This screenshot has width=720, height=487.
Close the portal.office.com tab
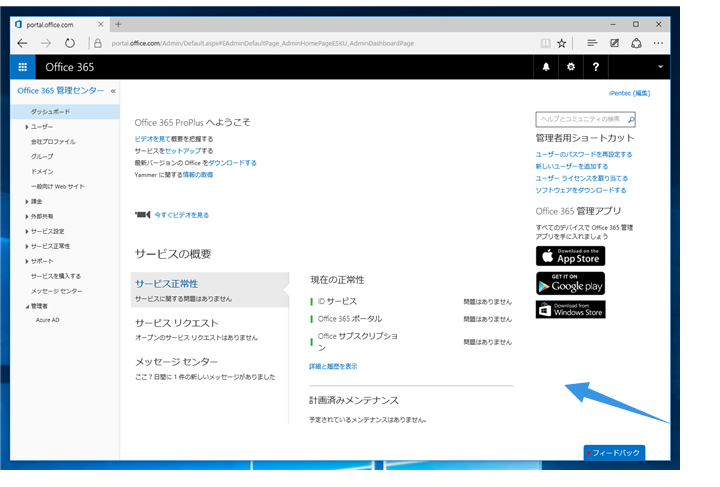[101, 24]
